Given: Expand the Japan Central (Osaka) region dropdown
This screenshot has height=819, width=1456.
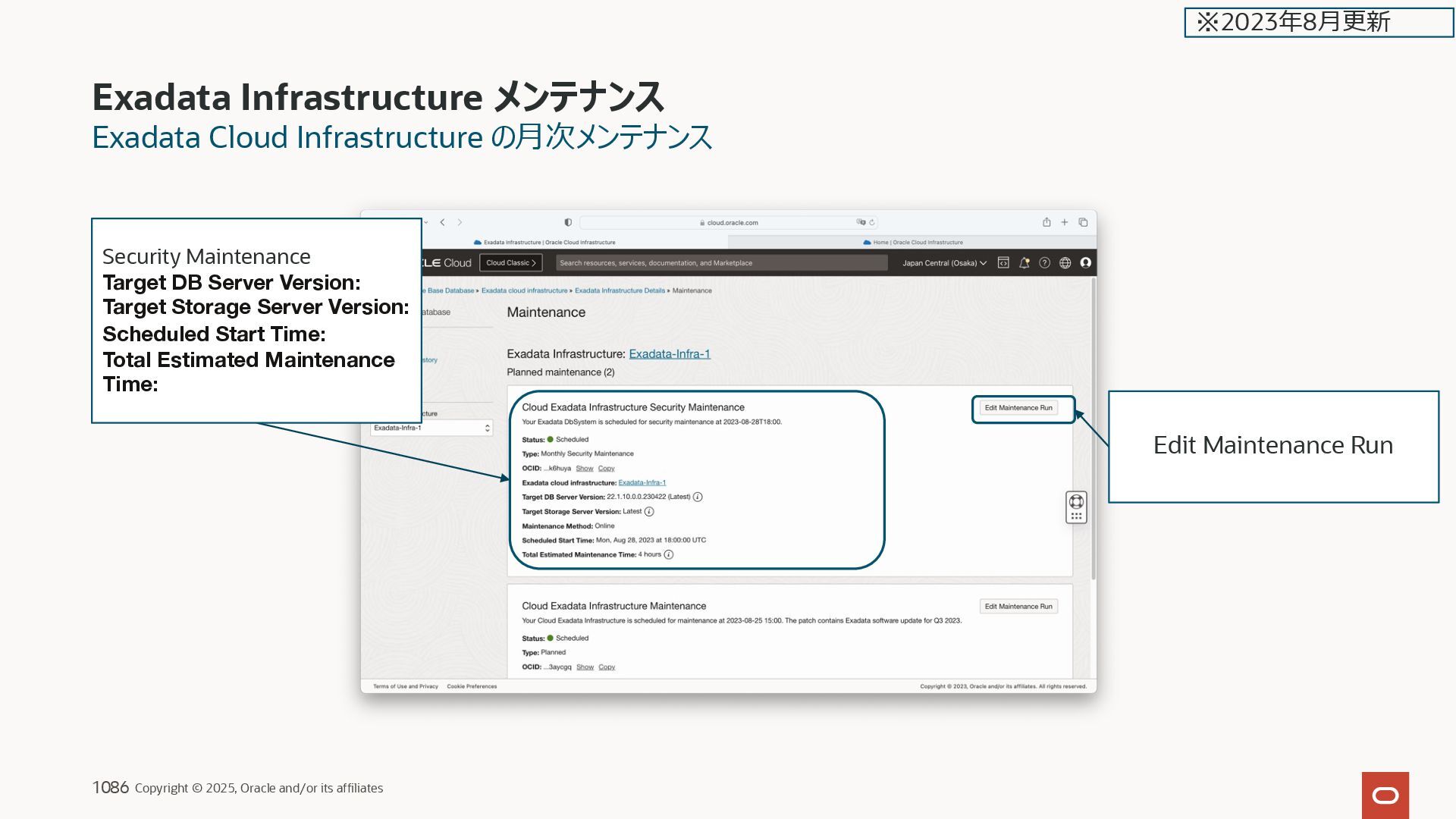Looking at the screenshot, I should [x=944, y=263].
